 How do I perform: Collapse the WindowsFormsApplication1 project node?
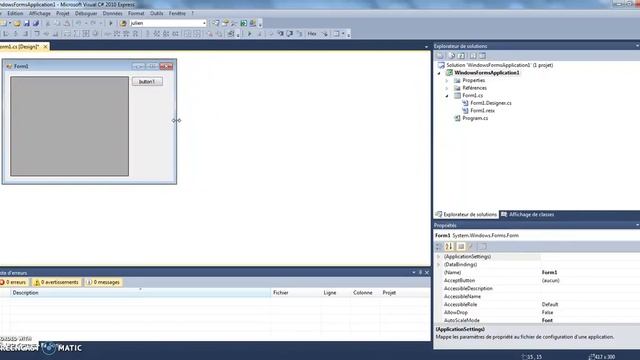tap(439, 73)
